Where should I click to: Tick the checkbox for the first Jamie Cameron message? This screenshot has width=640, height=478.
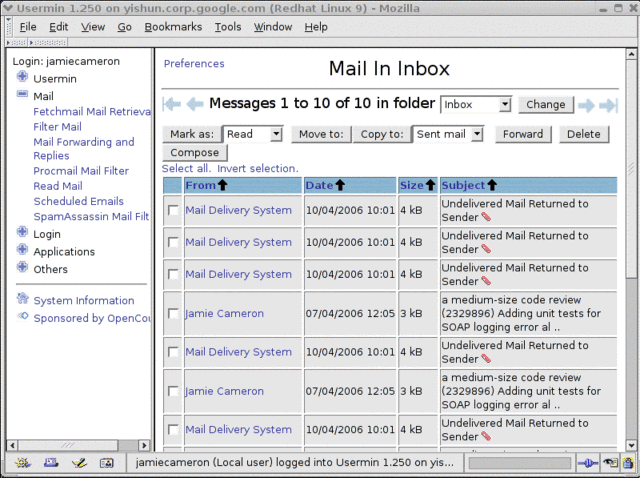click(x=174, y=313)
